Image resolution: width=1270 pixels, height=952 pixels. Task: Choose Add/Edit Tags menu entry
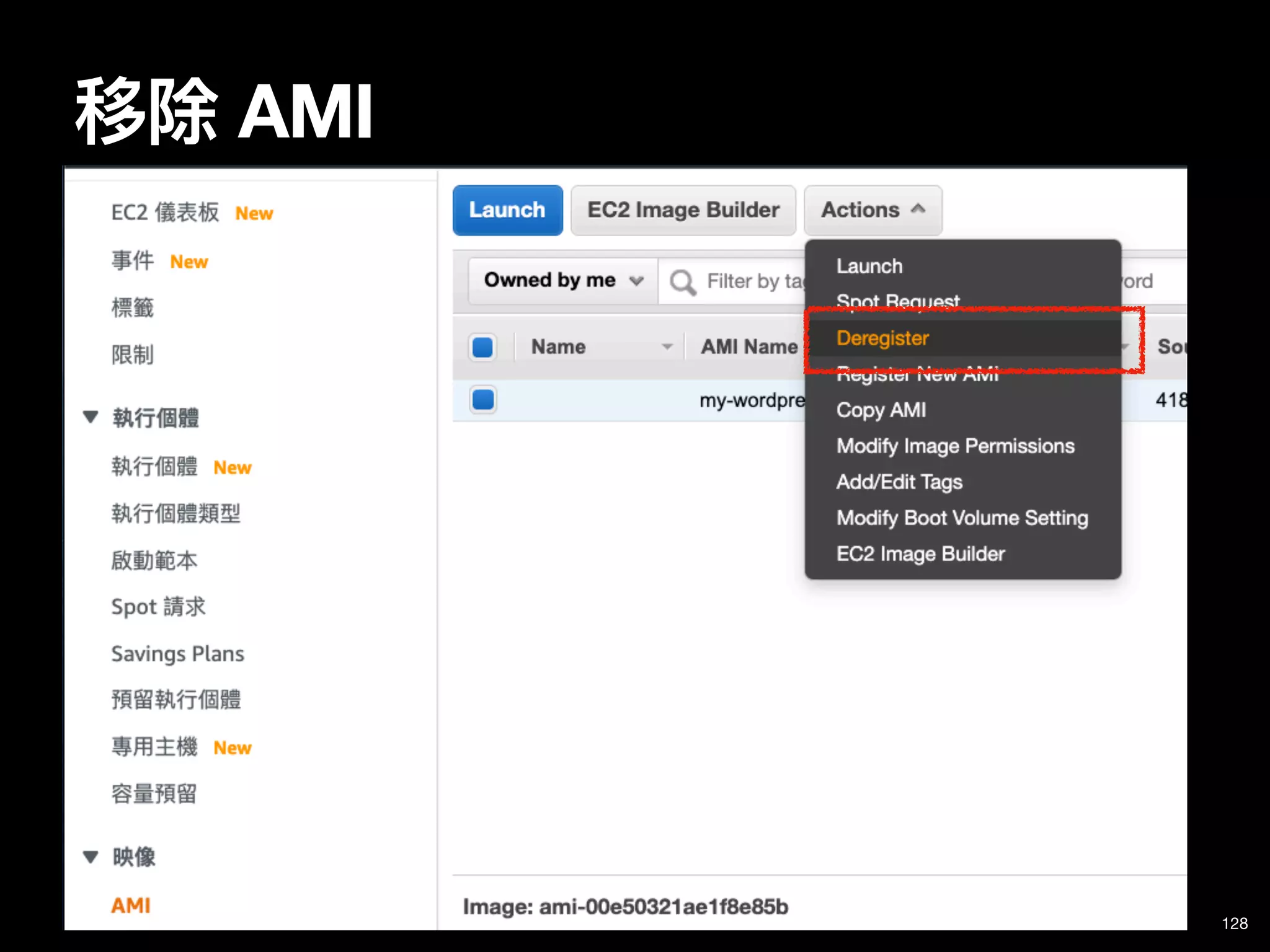click(899, 482)
